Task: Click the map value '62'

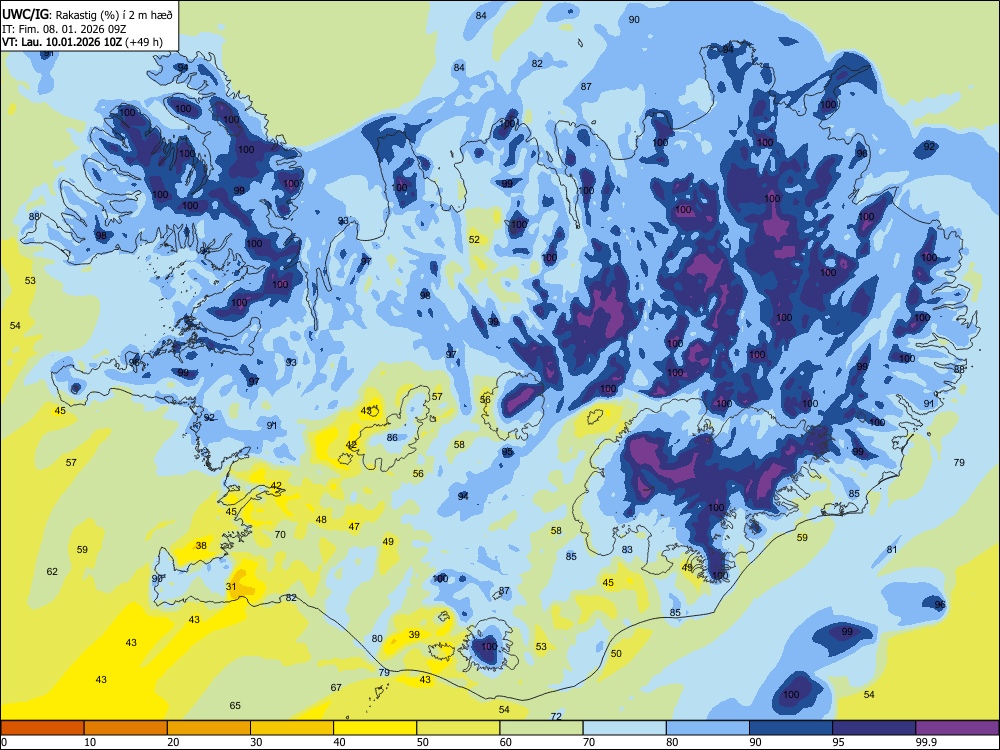Action: point(52,571)
